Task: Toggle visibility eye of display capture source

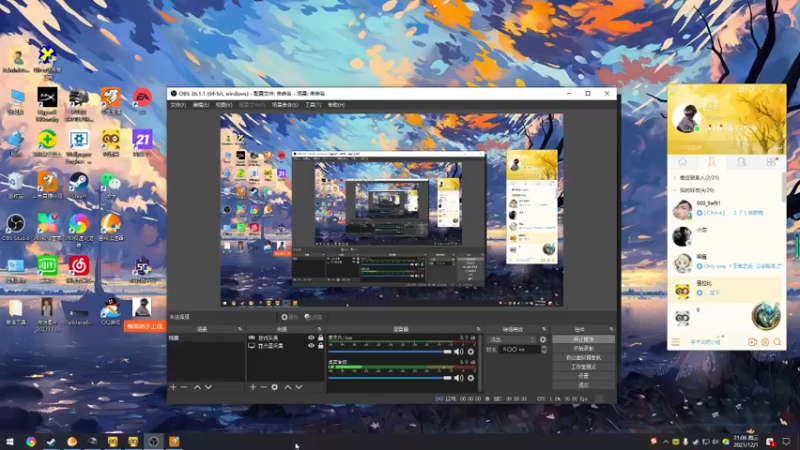Action: tap(311, 345)
